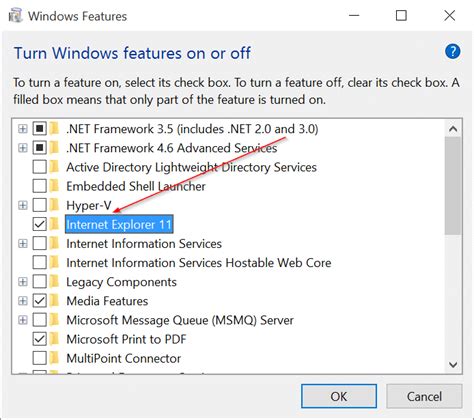474x420 pixels.
Task: Click the blue help question mark icon
Action: (x=452, y=52)
